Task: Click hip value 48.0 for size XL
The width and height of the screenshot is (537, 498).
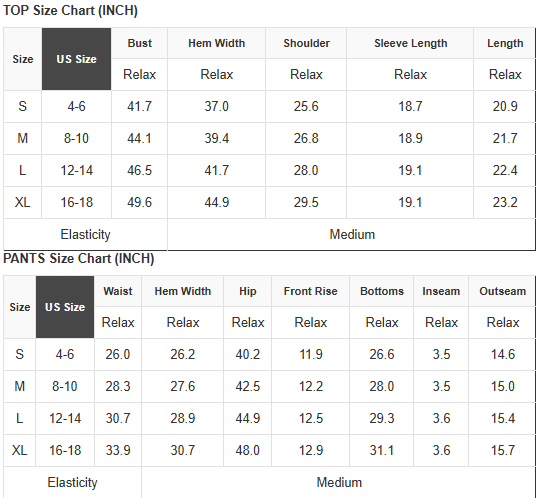Action: [248, 450]
